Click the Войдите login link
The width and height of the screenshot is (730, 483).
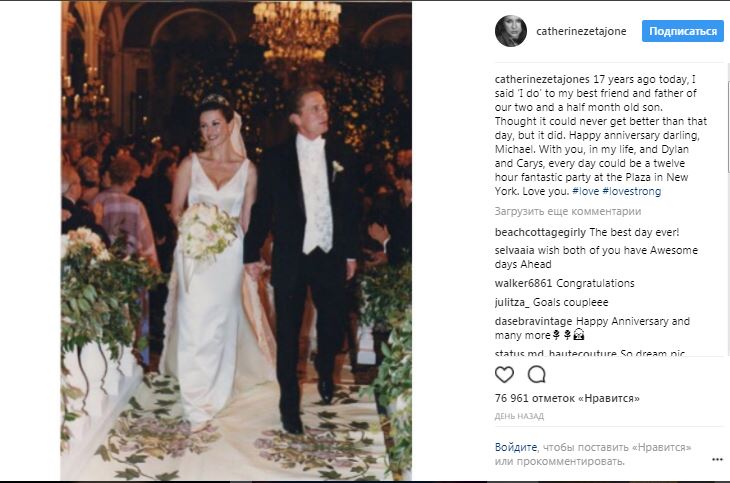[x=515, y=446]
